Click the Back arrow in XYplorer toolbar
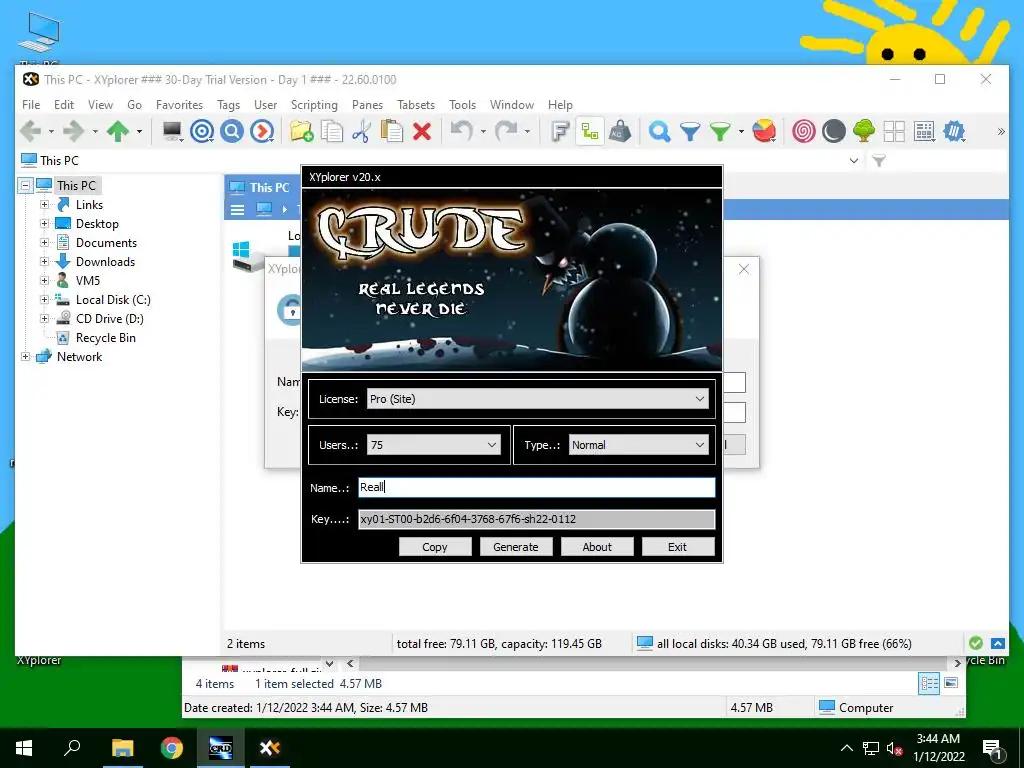Image resolution: width=1024 pixels, height=768 pixels. click(30, 131)
